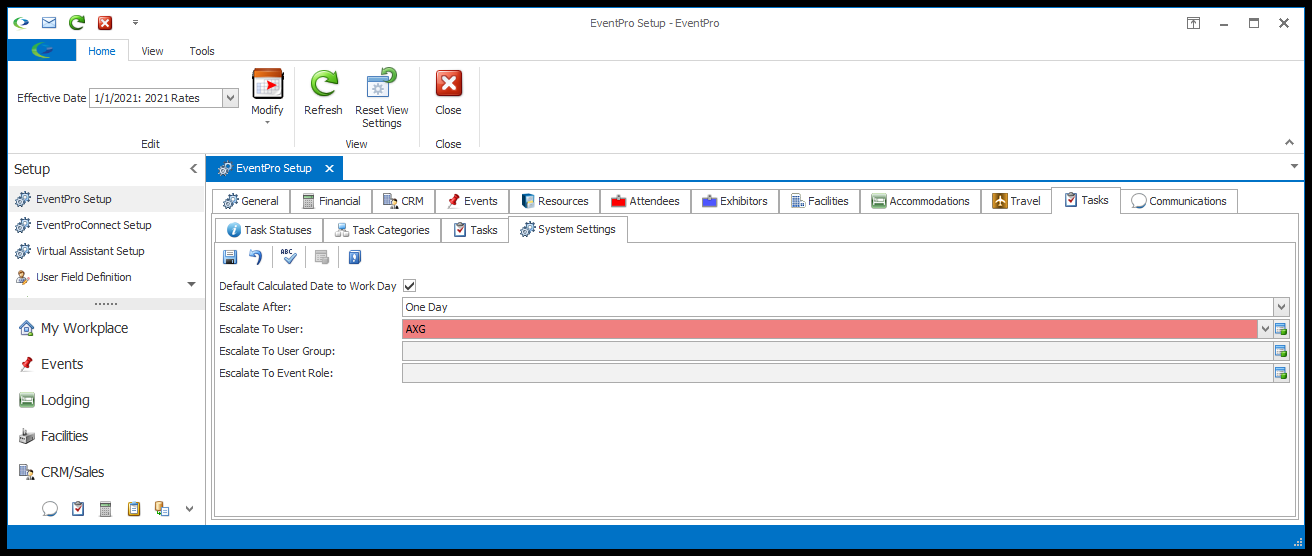
Task: Open the Facilities navigation group
Action: [104, 436]
